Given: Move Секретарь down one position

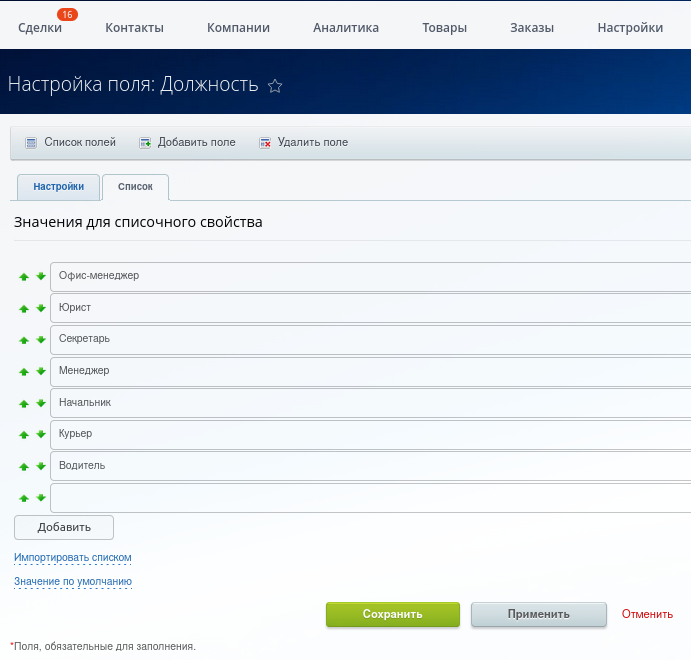Looking at the screenshot, I should pos(41,340).
